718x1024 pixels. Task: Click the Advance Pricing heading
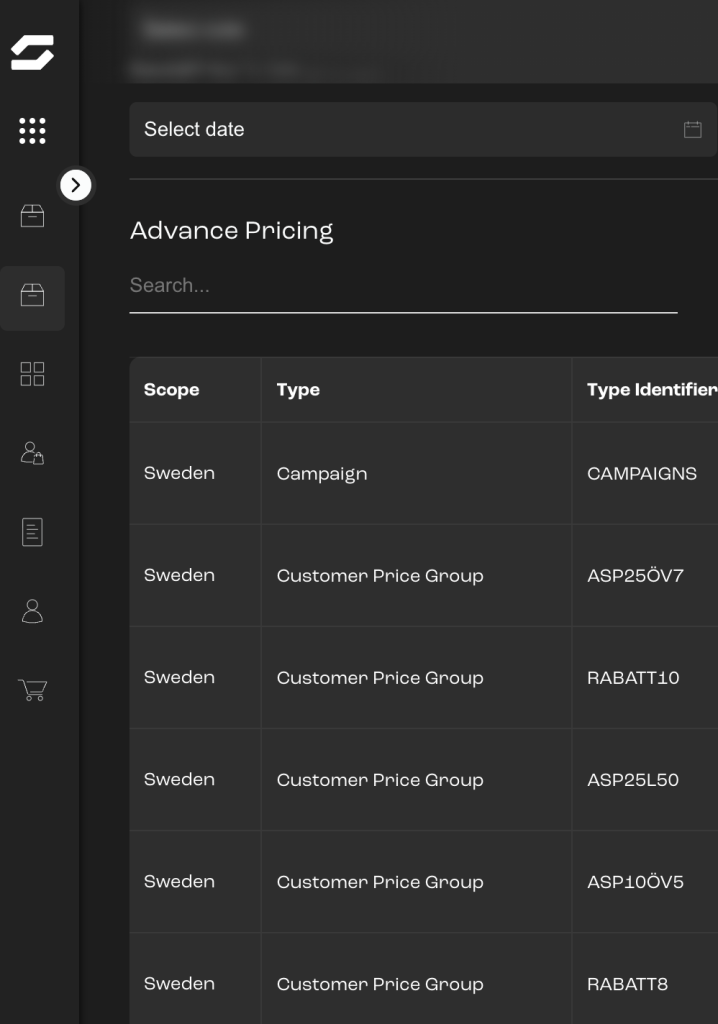point(231,231)
